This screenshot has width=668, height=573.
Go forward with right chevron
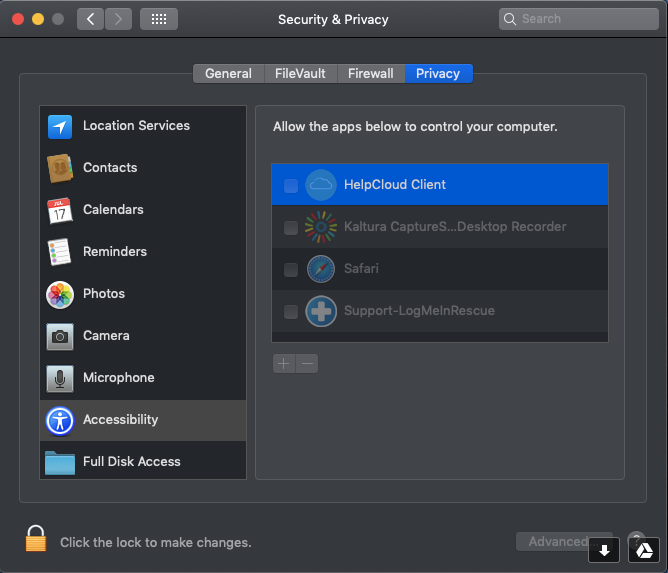pyautogui.click(x=118, y=19)
